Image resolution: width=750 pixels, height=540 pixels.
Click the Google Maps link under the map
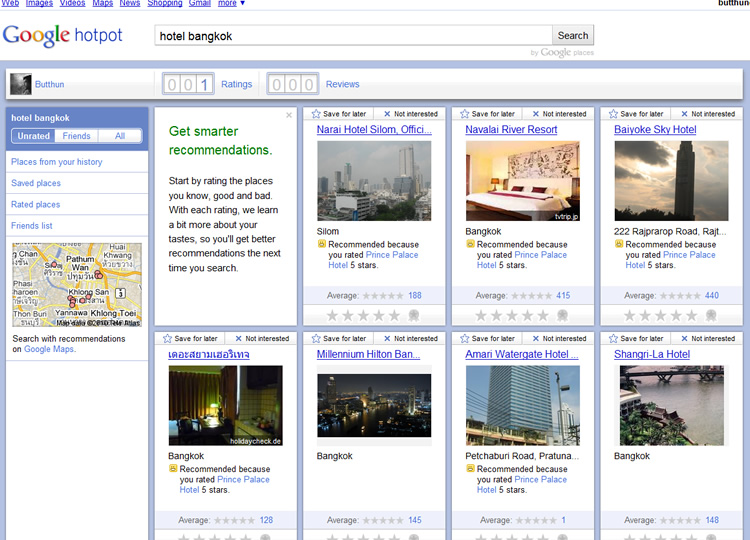click(x=49, y=349)
